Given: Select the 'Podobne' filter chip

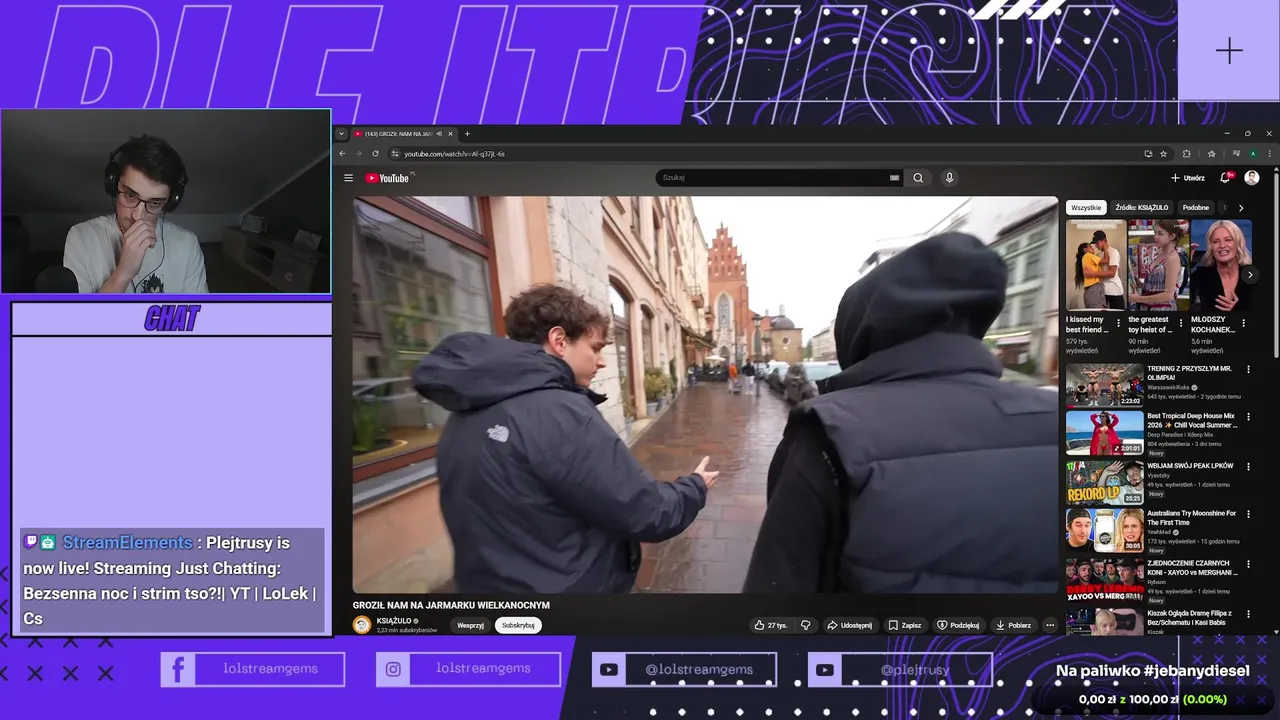Looking at the screenshot, I should click(x=1195, y=208).
